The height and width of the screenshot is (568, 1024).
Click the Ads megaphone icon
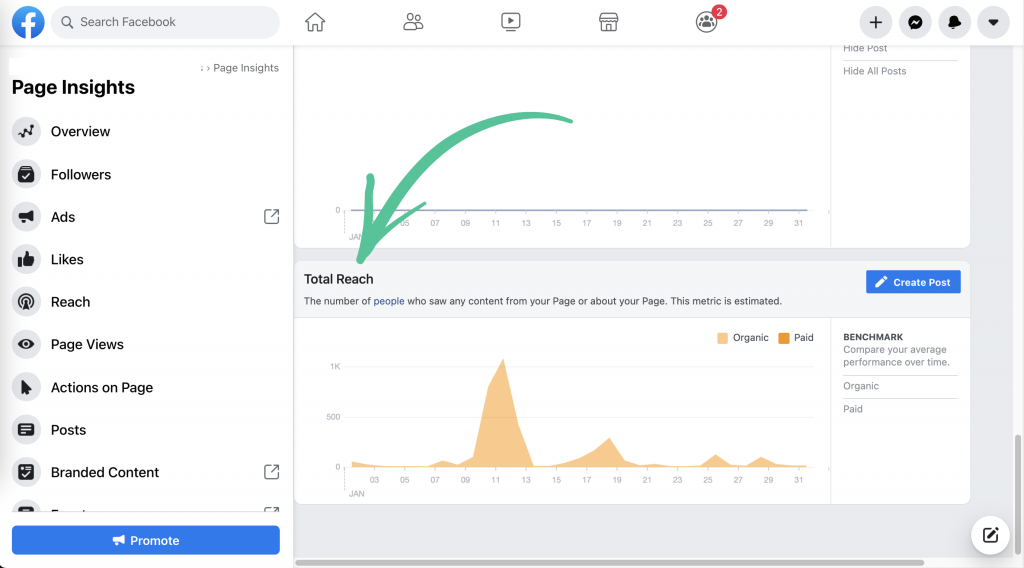coord(26,217)
